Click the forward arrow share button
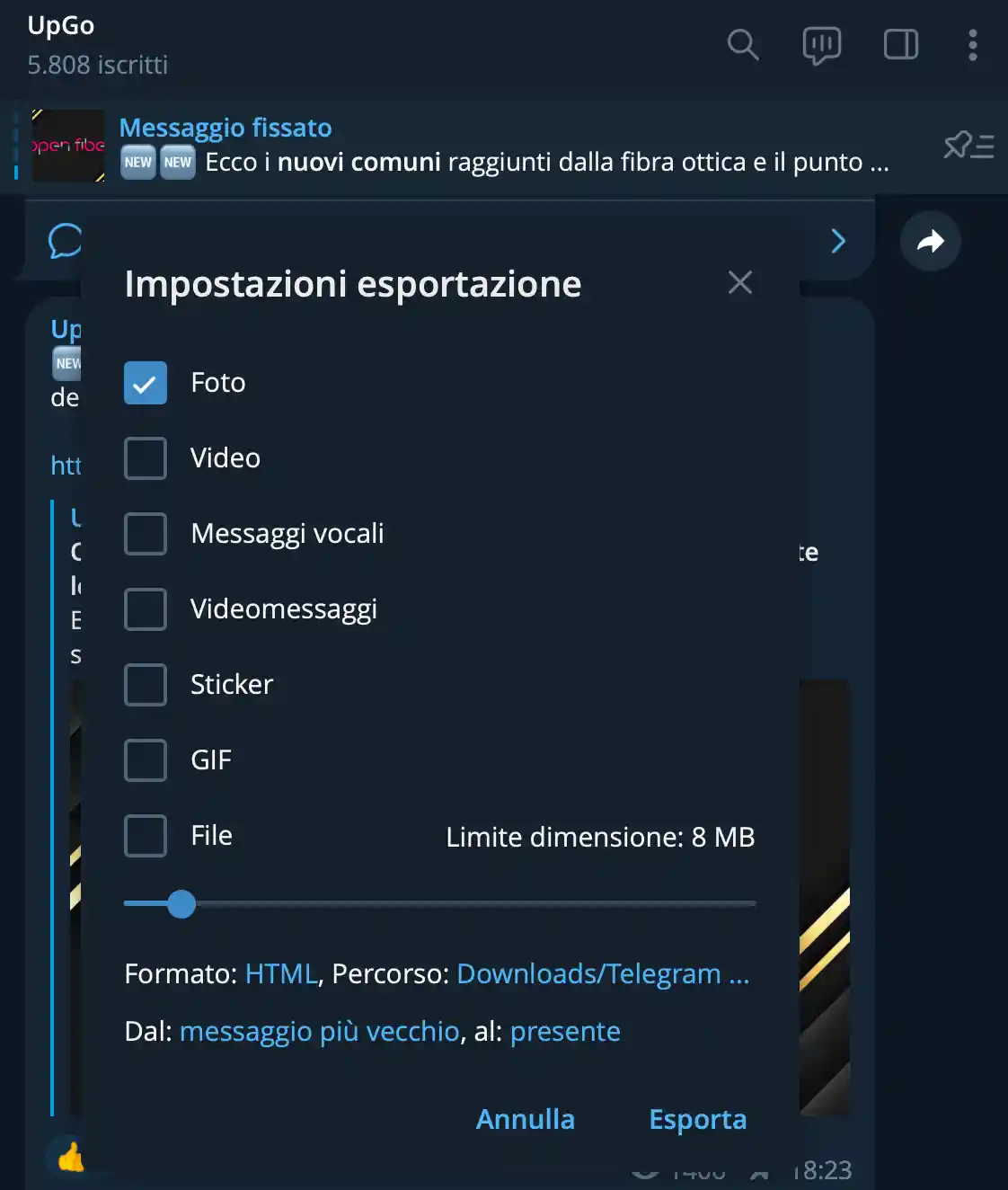The width and height of the screenshot is (1008, 1190). pyautogui.click(x=931, y=241)
